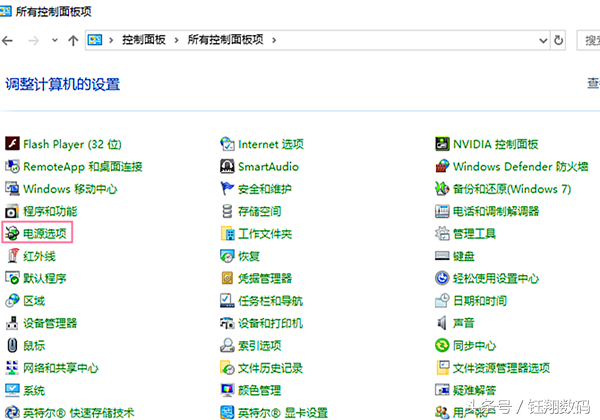600x420 pixels.
Task: Click the 设备和打印机 icon
Action: click(x=227, y=323)
